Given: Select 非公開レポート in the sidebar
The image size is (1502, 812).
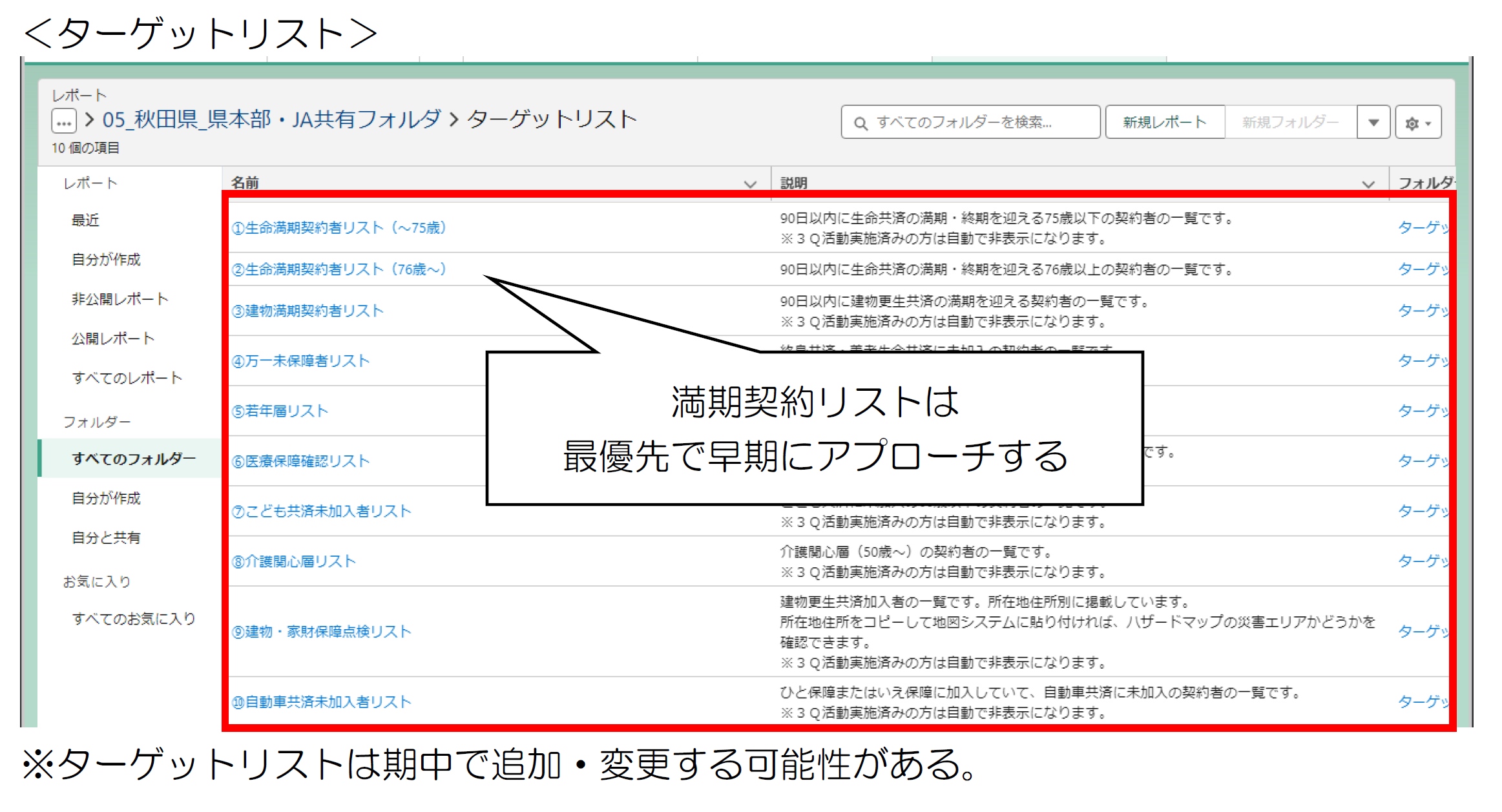Looking at the screenshot, I should pos(120,299).
